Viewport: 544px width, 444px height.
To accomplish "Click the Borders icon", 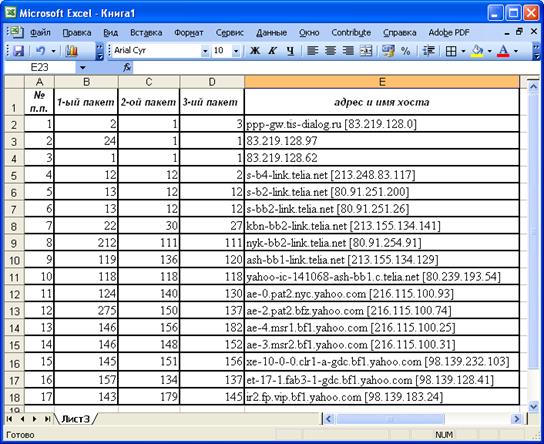I will click(x=451, y=51).
